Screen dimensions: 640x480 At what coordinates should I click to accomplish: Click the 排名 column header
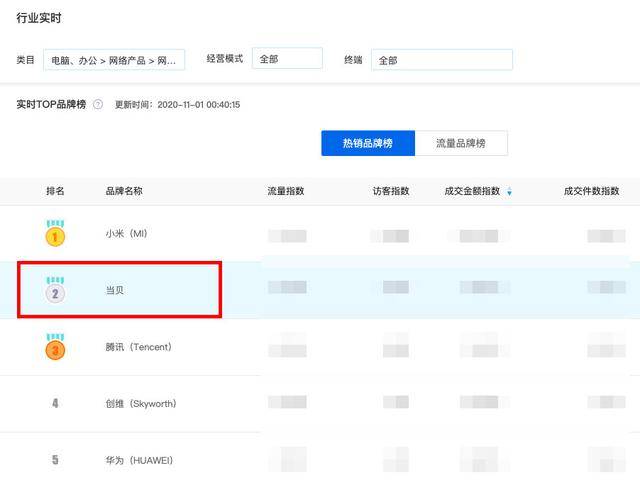(x=55, y=191)
